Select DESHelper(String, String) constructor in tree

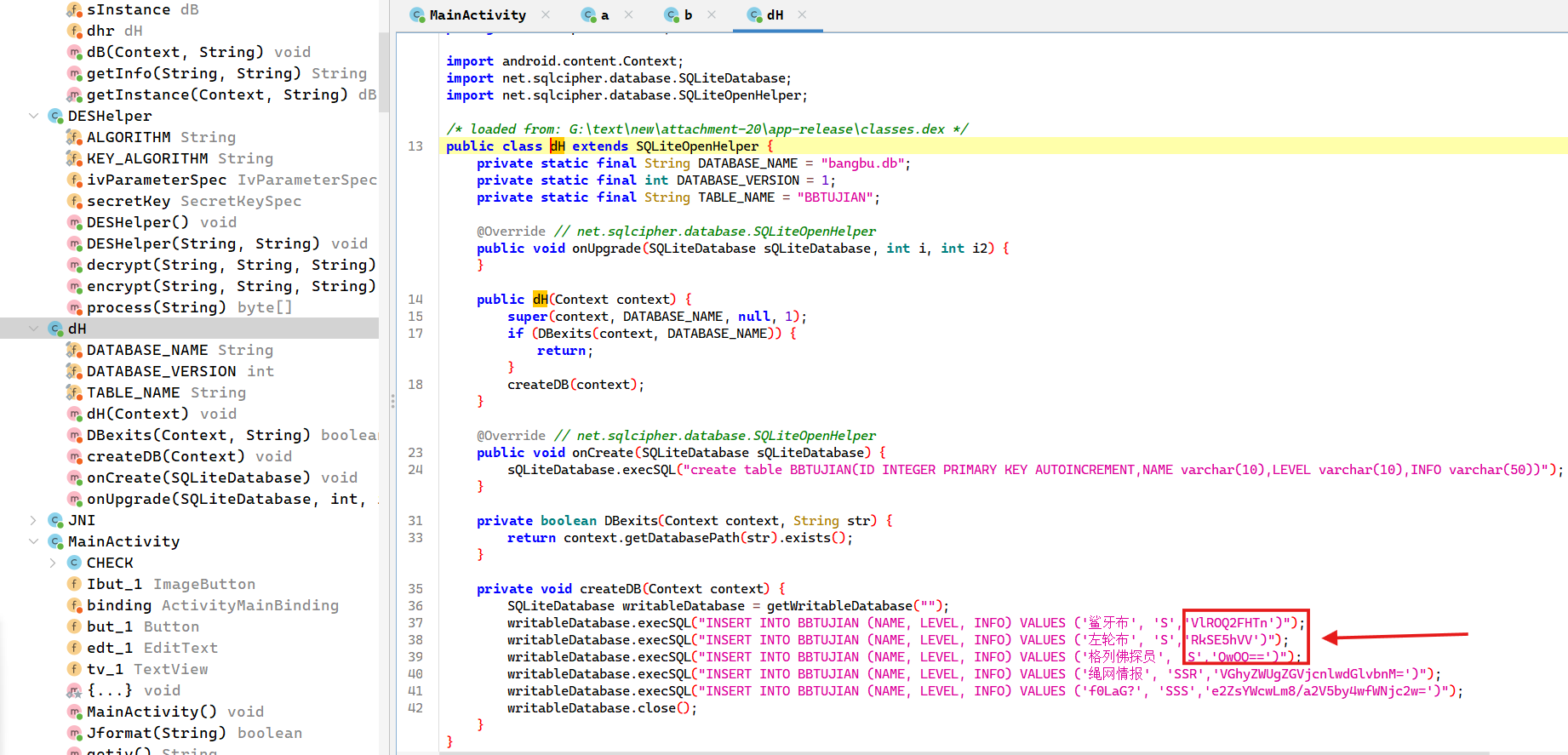click(x=227, y=243)
